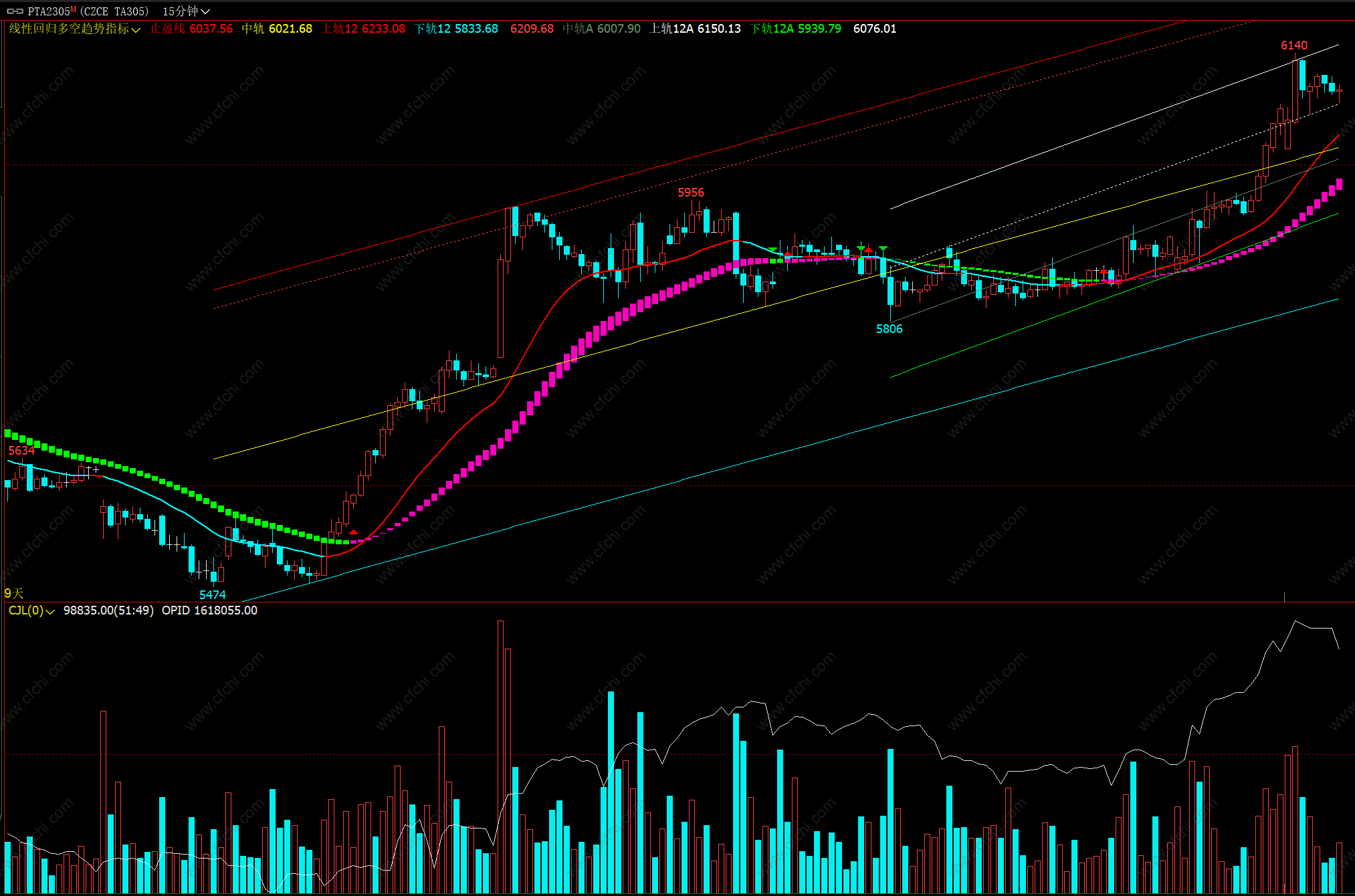1355x896 pixels.
Task: Select the 上轨12 6233.08 value label
Action: pyautogui.click(x=364, y=29)
